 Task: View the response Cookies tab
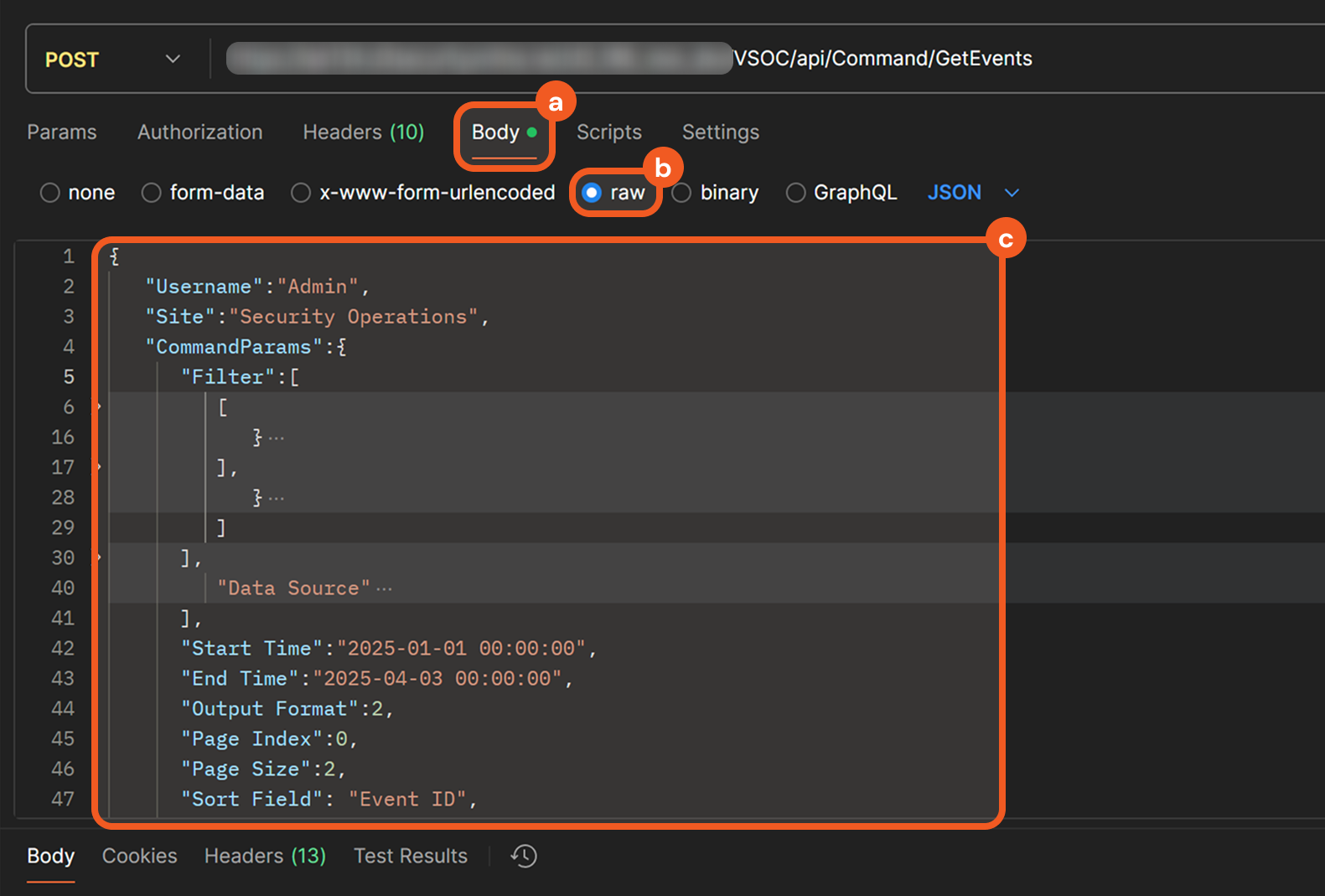[139, 856]
